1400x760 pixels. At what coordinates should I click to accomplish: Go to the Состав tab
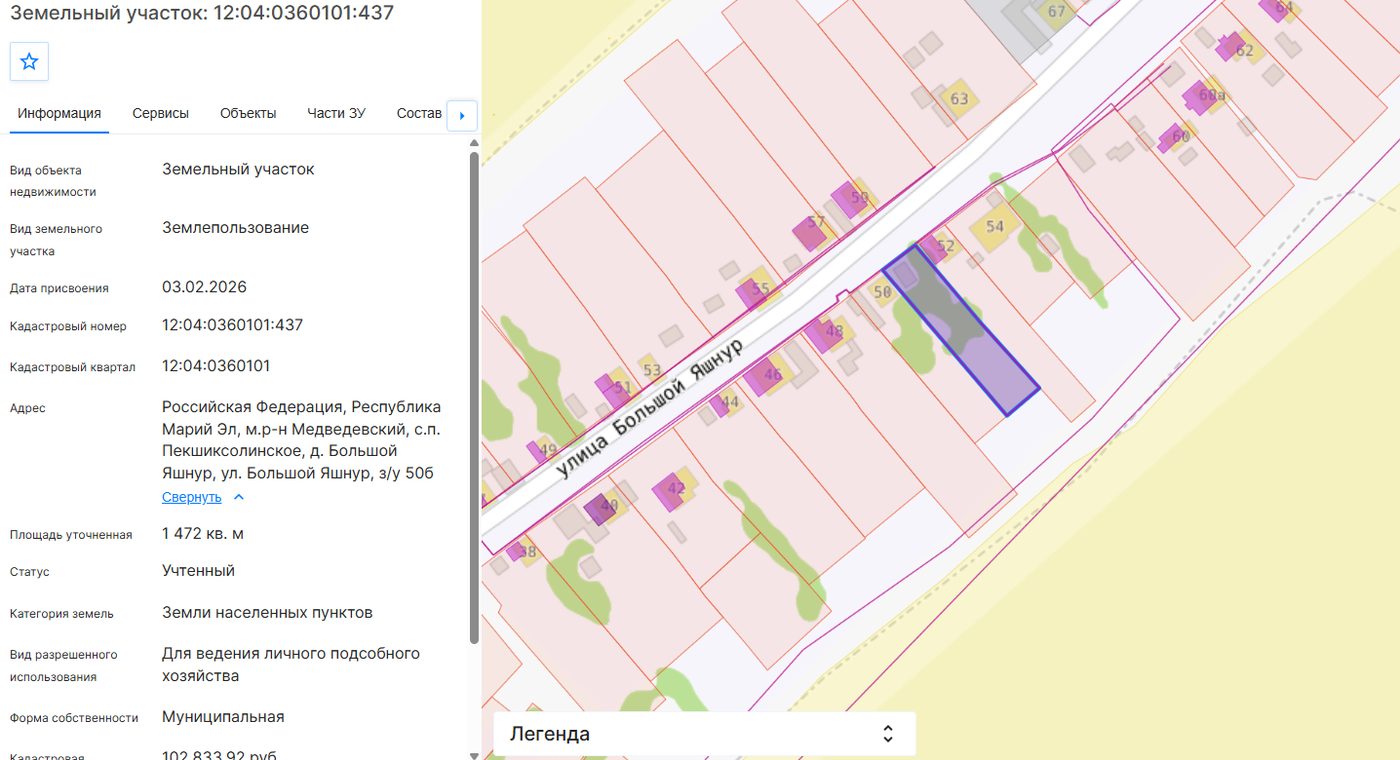[x=419, y=113]
